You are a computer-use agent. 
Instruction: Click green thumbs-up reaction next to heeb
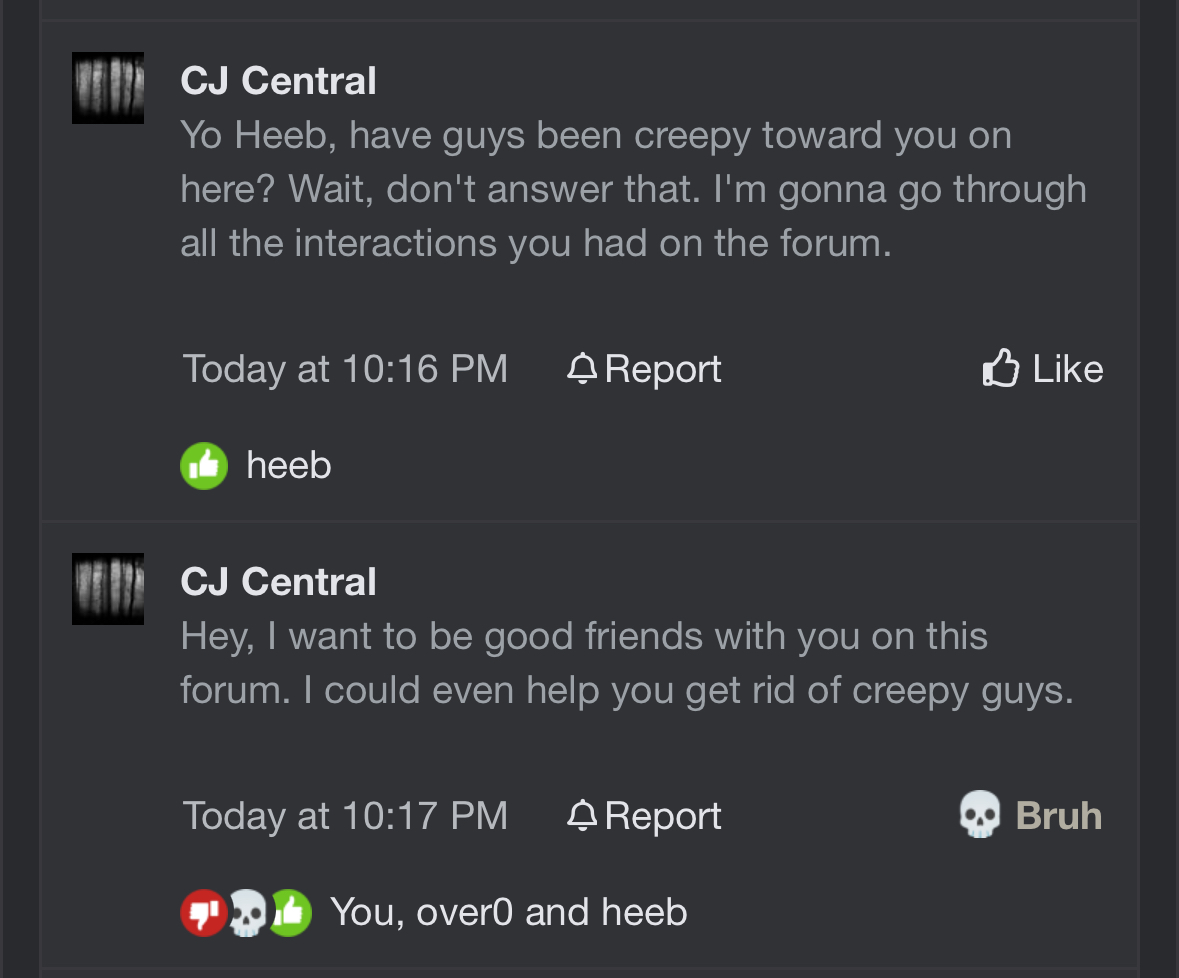coord(204,466)
